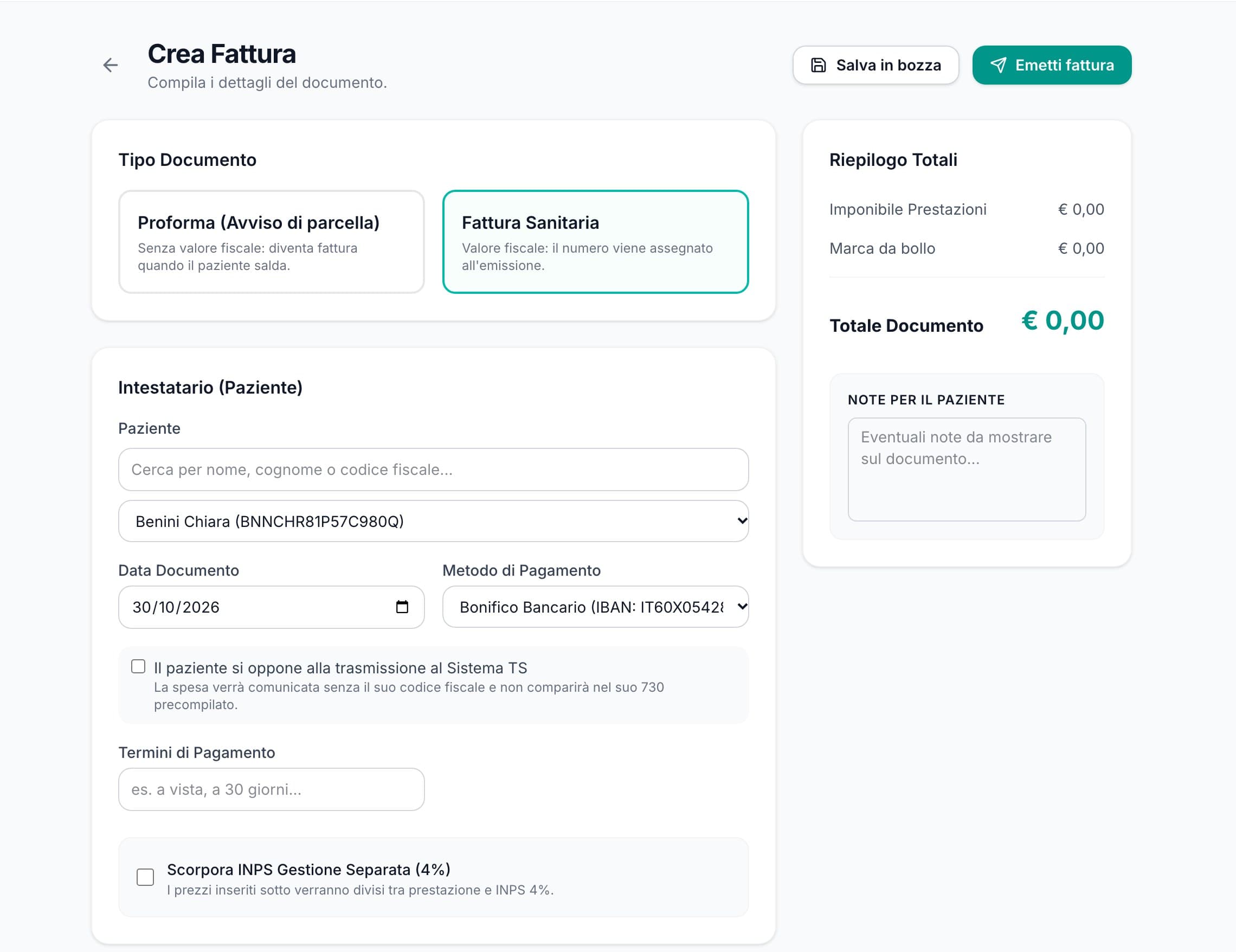Click the Tipo Documento heading
This screenshot has height=952, width=1236.
188,159
